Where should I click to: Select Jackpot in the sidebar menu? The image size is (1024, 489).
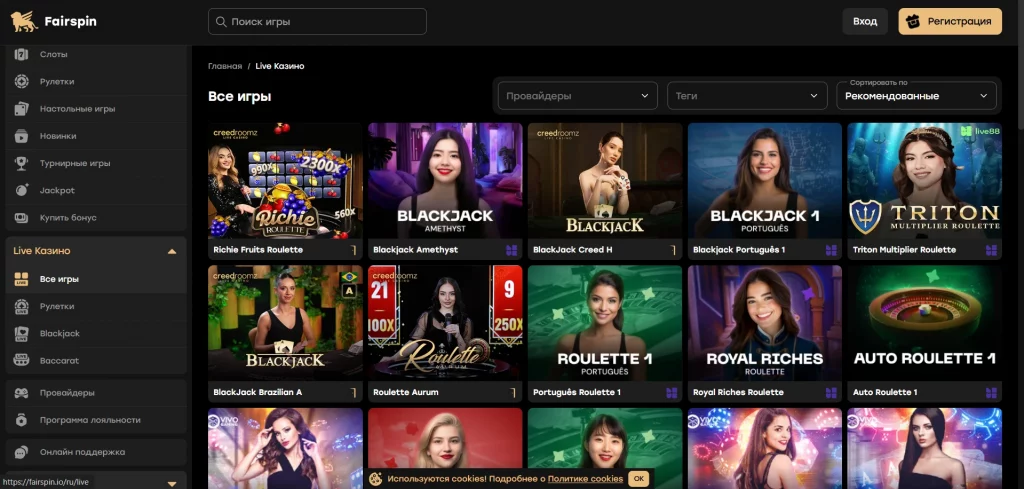click(96, 191)
